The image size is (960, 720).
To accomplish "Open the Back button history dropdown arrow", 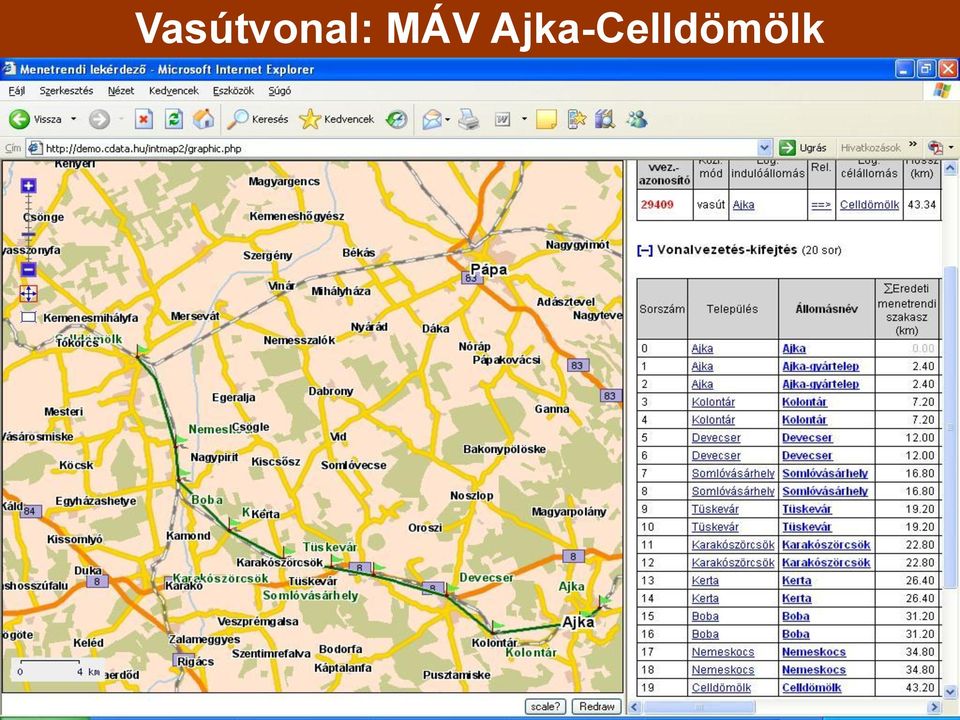I will click(73, 119).
